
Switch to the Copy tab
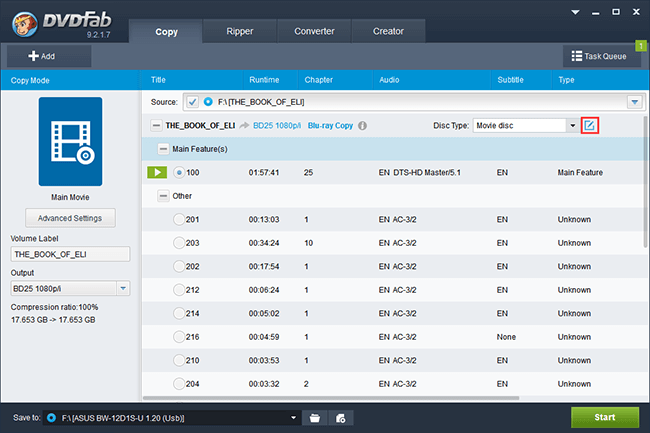click(166, 31)
